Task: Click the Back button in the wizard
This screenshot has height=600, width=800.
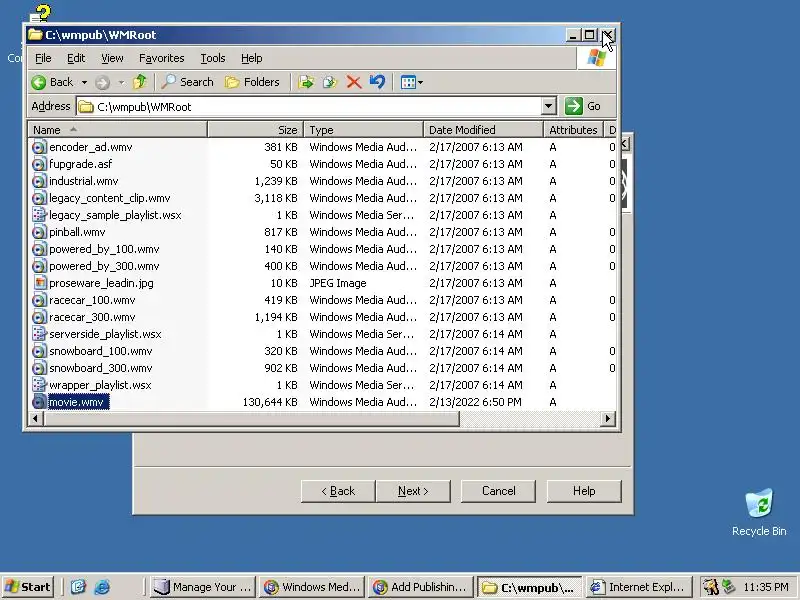Action: pyautogui.click(x=338, y=491)
